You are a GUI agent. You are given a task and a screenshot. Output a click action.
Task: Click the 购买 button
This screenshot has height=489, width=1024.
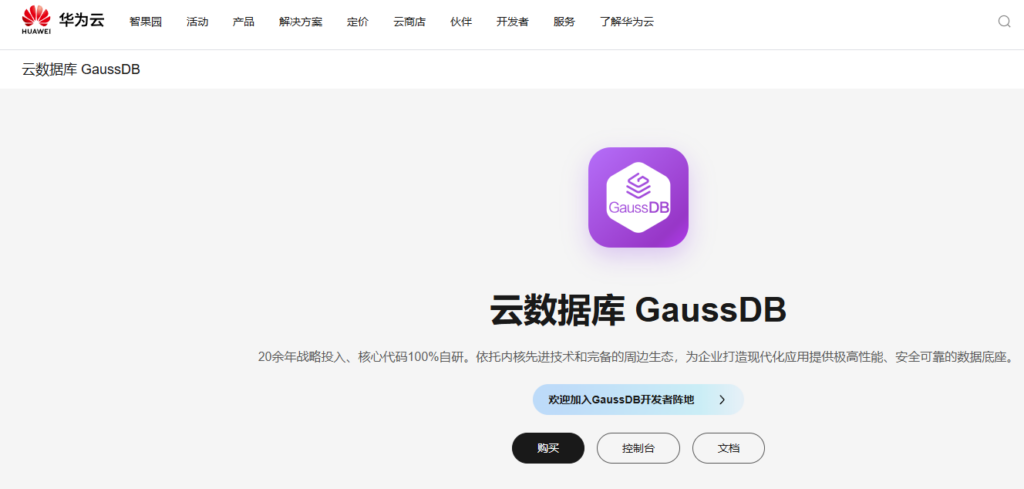[x=548, y=448]
